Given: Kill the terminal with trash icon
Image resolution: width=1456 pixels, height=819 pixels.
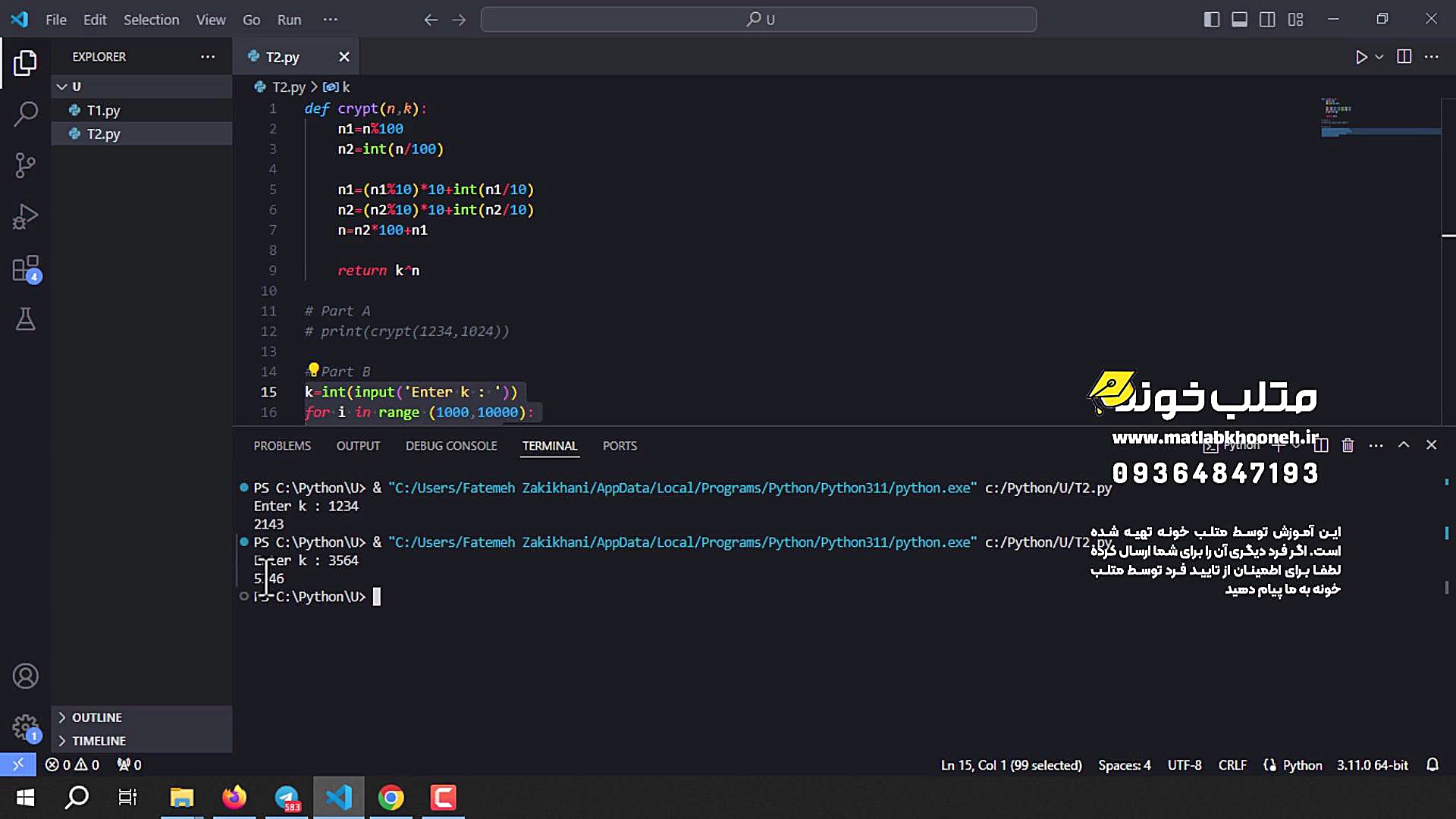Looking at the screenshot, I should pos(1348,445).
